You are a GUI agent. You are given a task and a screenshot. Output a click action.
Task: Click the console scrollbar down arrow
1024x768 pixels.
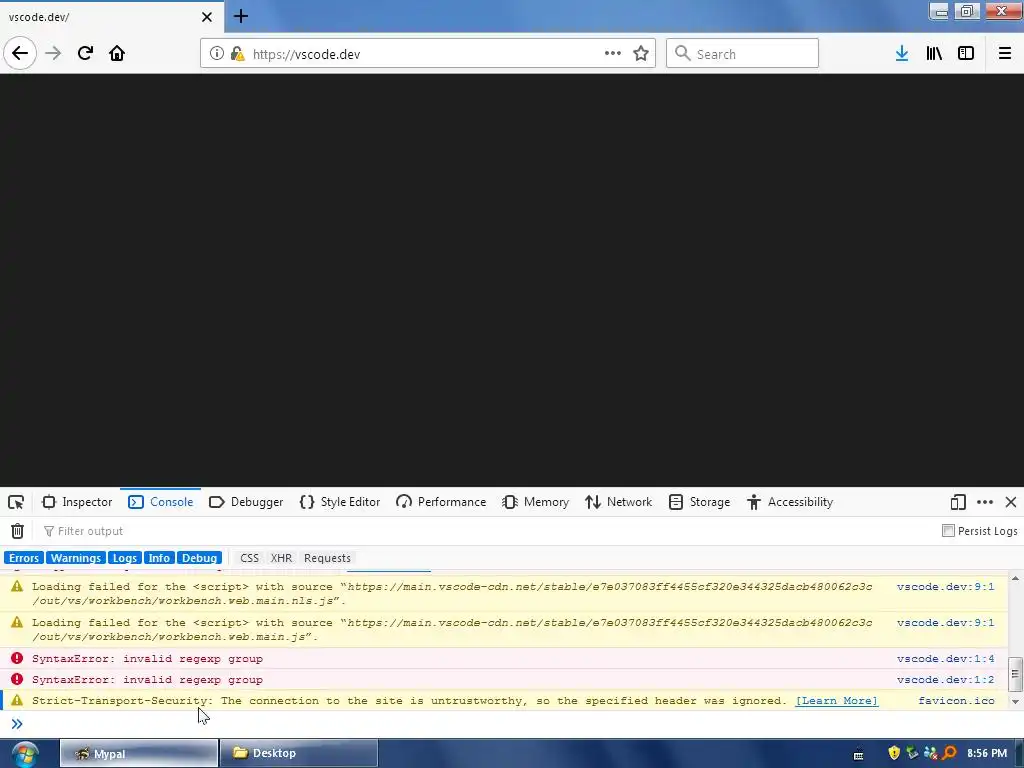point(1015,702)
